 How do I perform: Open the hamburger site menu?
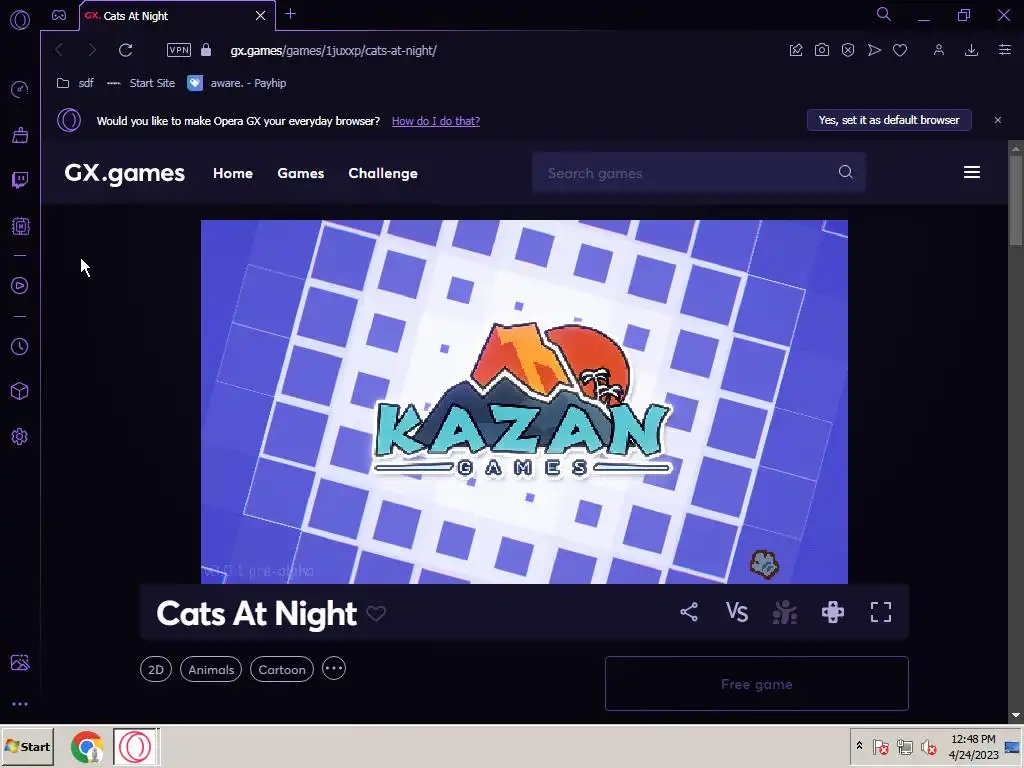click(972, 172)
